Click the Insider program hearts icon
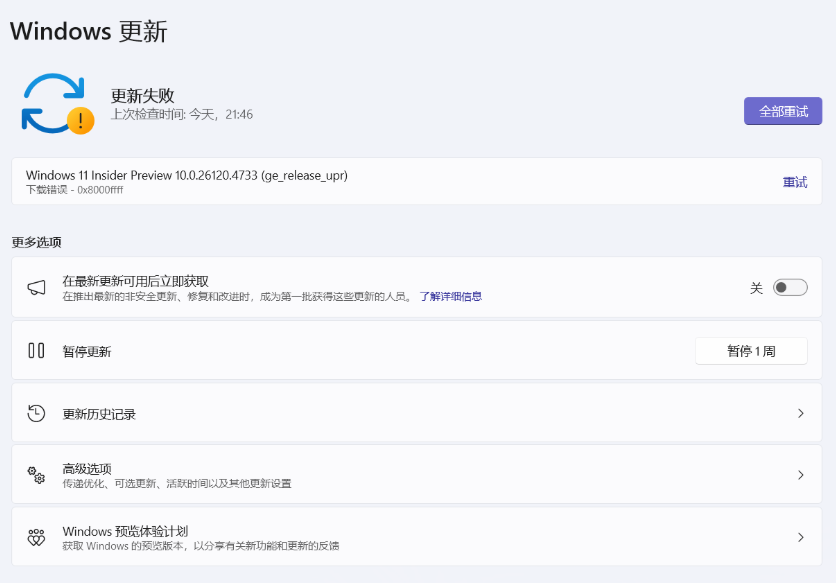This screenshot has width=836, height=583. [x=36, y=537]
